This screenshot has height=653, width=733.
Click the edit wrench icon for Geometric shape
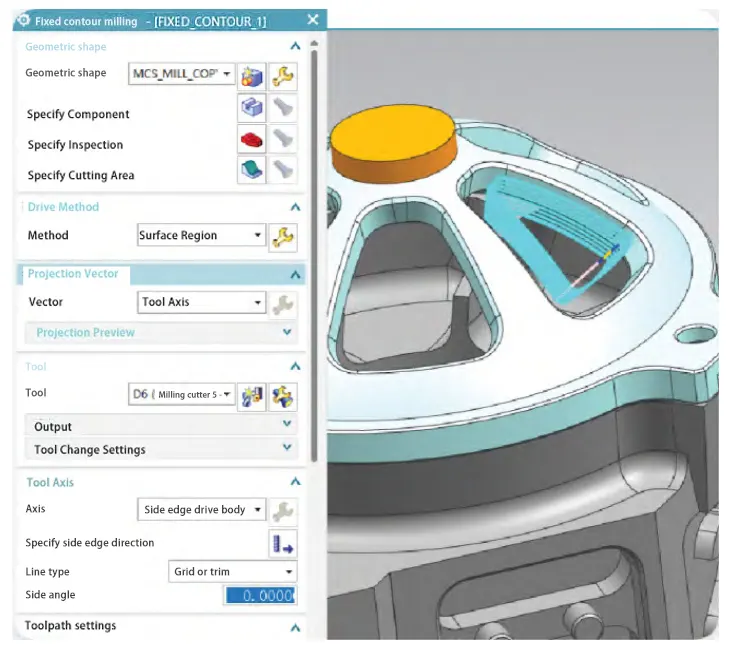click(283, 74)
